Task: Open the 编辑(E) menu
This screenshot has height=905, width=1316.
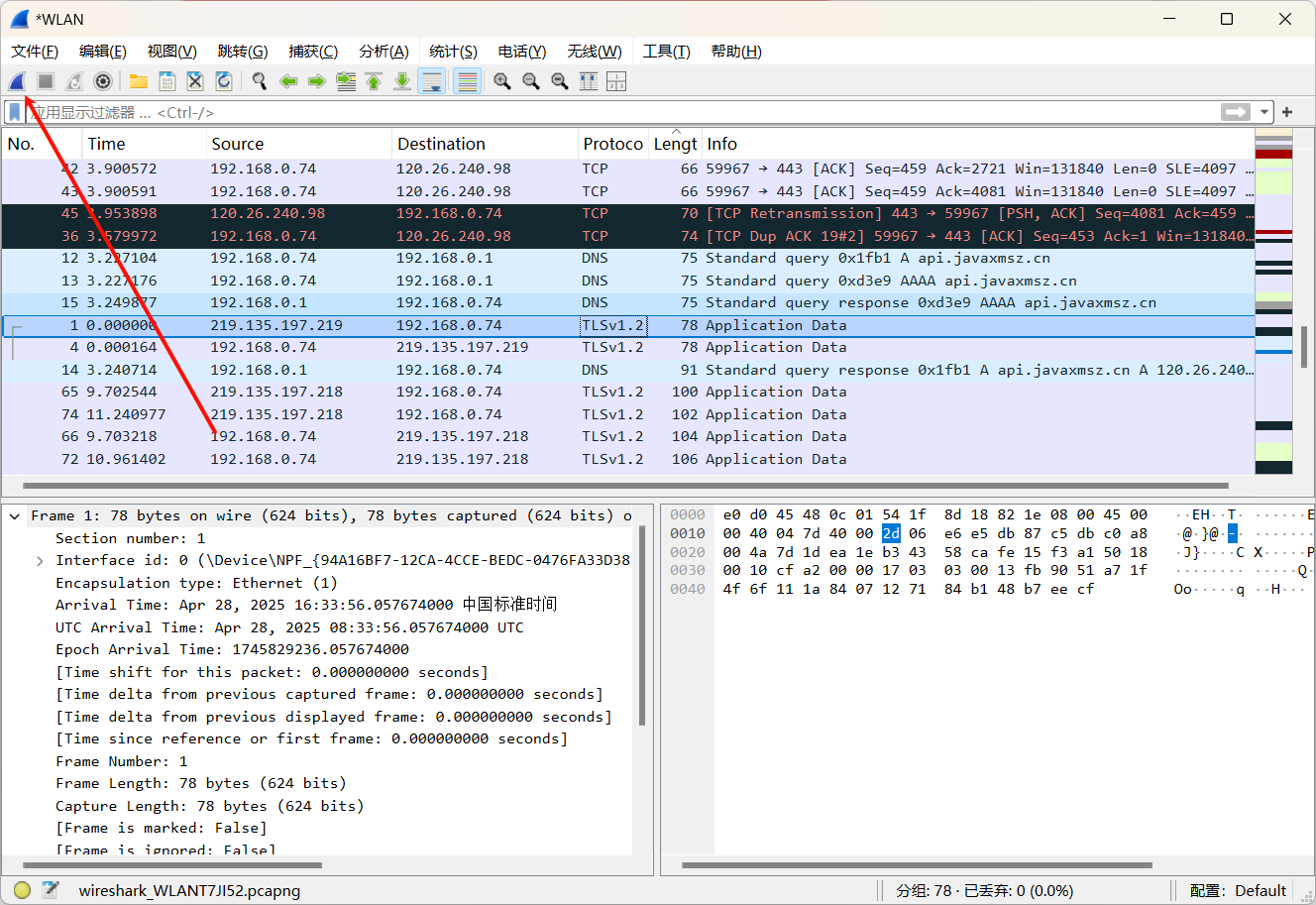Action: pyautogui.click(x=103, y=52)
